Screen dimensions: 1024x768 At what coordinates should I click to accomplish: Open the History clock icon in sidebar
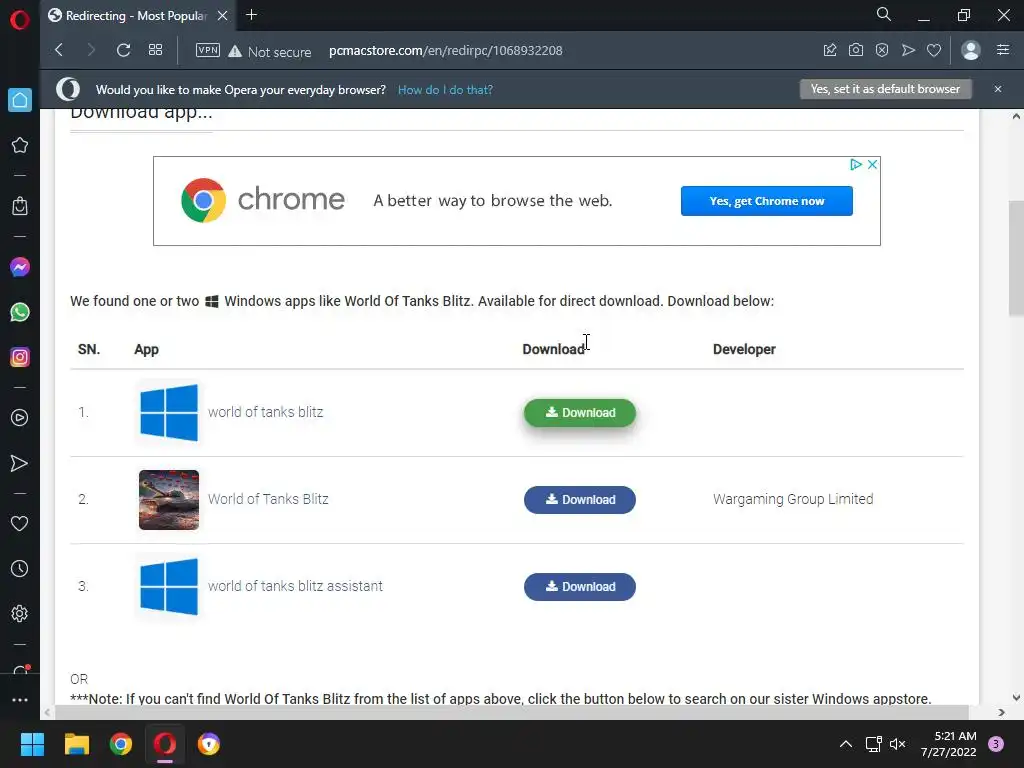(x=20, y=568)
